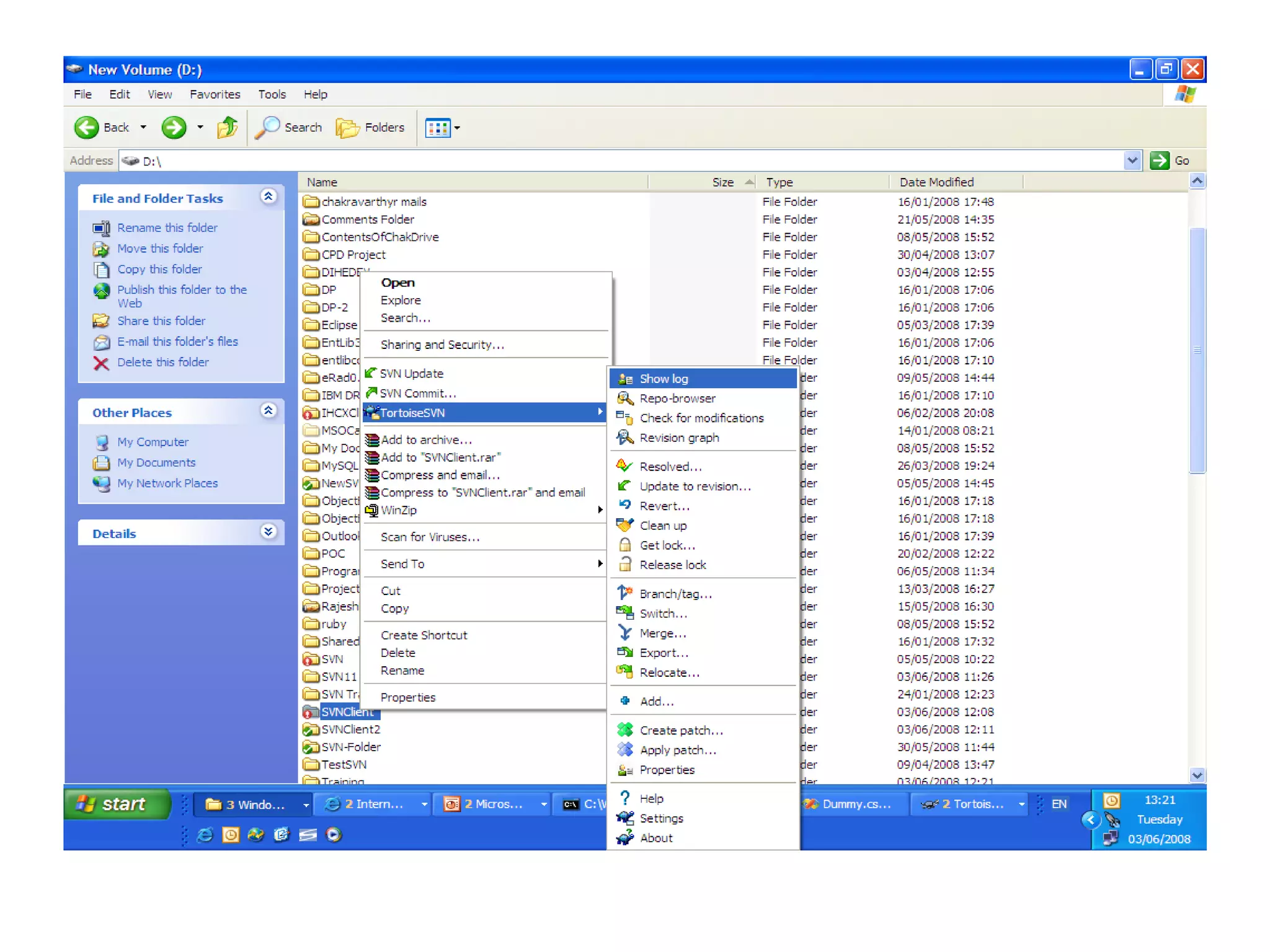
Task: Open the address bar dropdown
Action: point(1132,161)
